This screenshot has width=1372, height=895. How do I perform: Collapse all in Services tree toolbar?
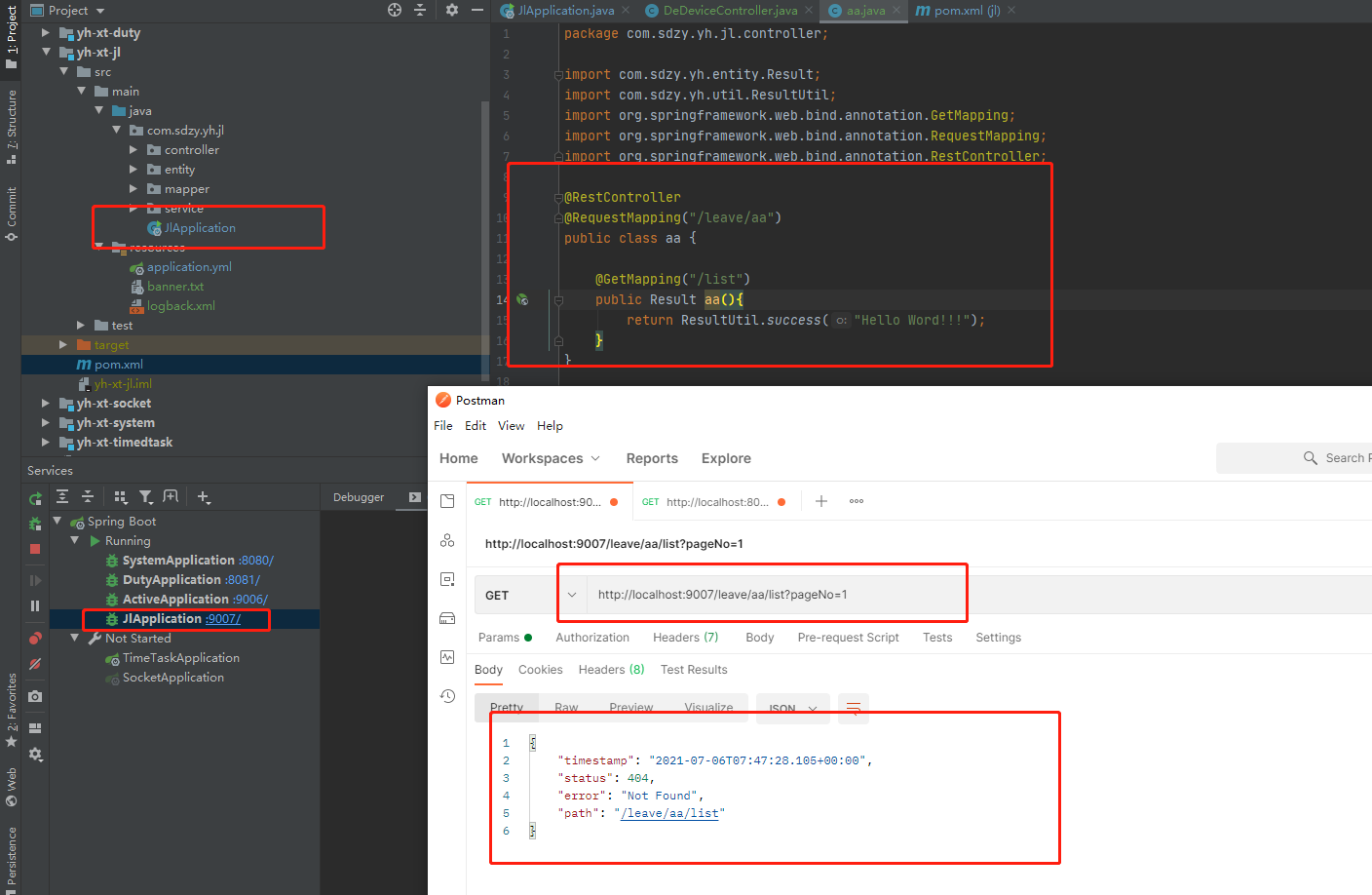pyautogui.click(x=88, y=496)
